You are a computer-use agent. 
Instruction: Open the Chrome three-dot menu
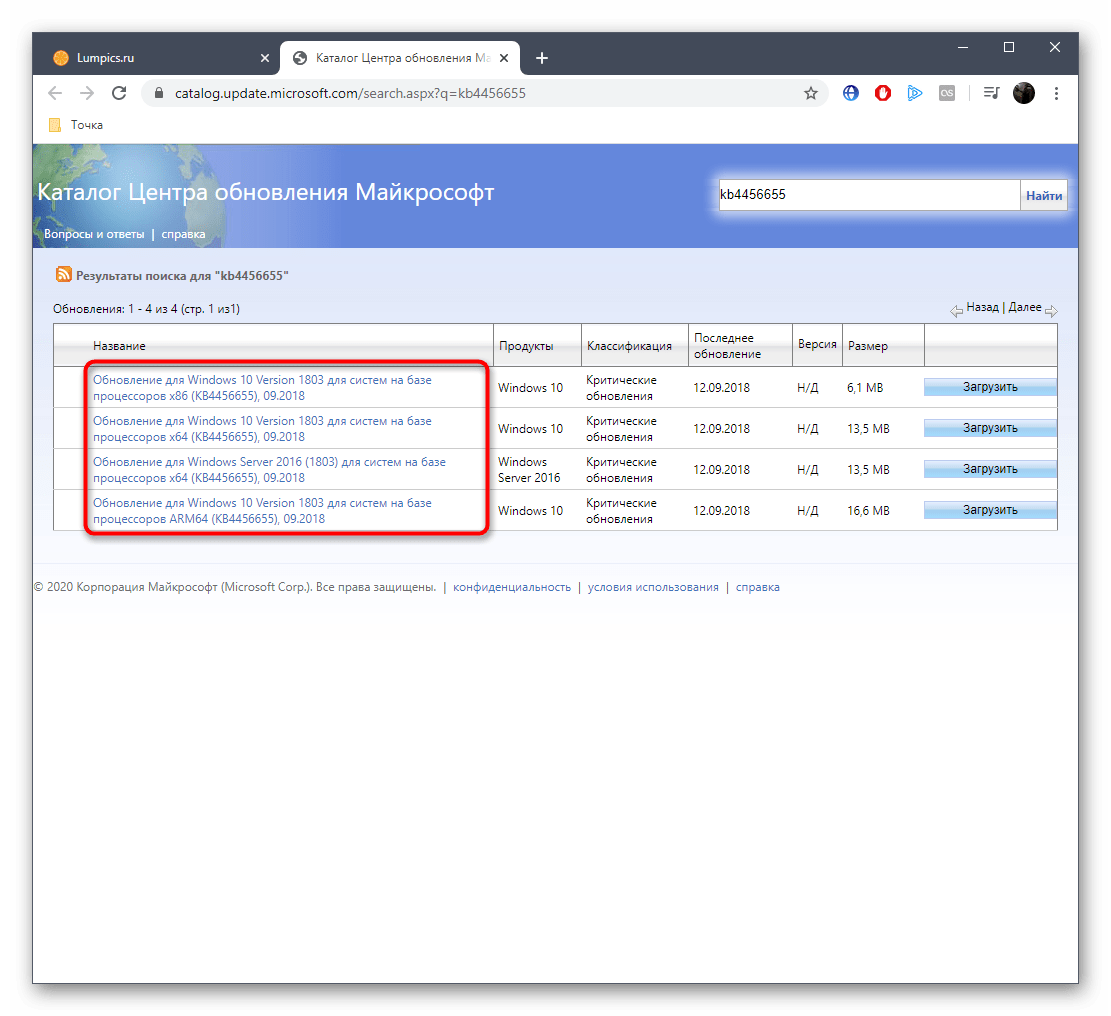click(x=1056, y=93)
